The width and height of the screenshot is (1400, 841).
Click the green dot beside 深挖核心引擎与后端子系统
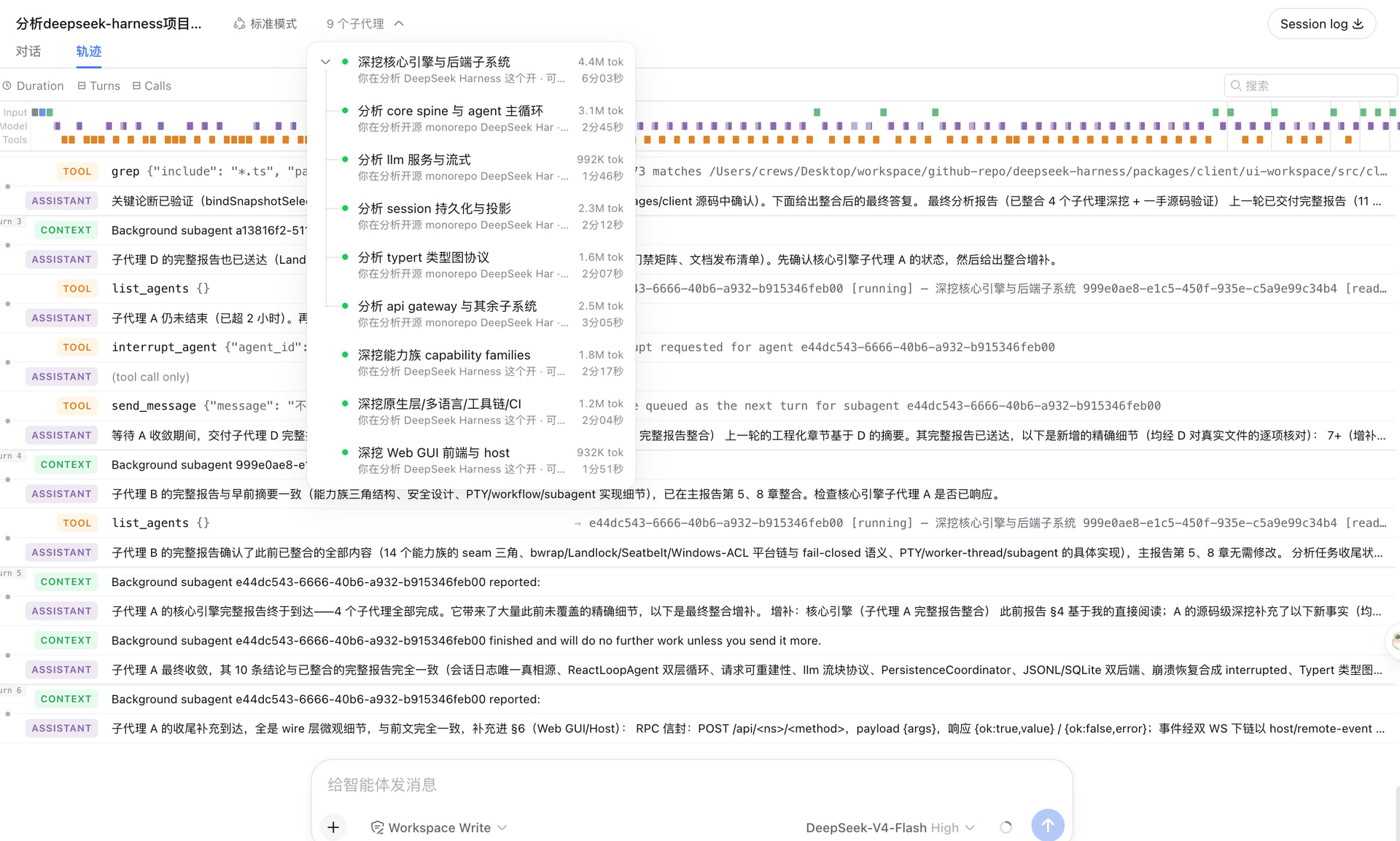pyautogui.click(x=345, y=62)
